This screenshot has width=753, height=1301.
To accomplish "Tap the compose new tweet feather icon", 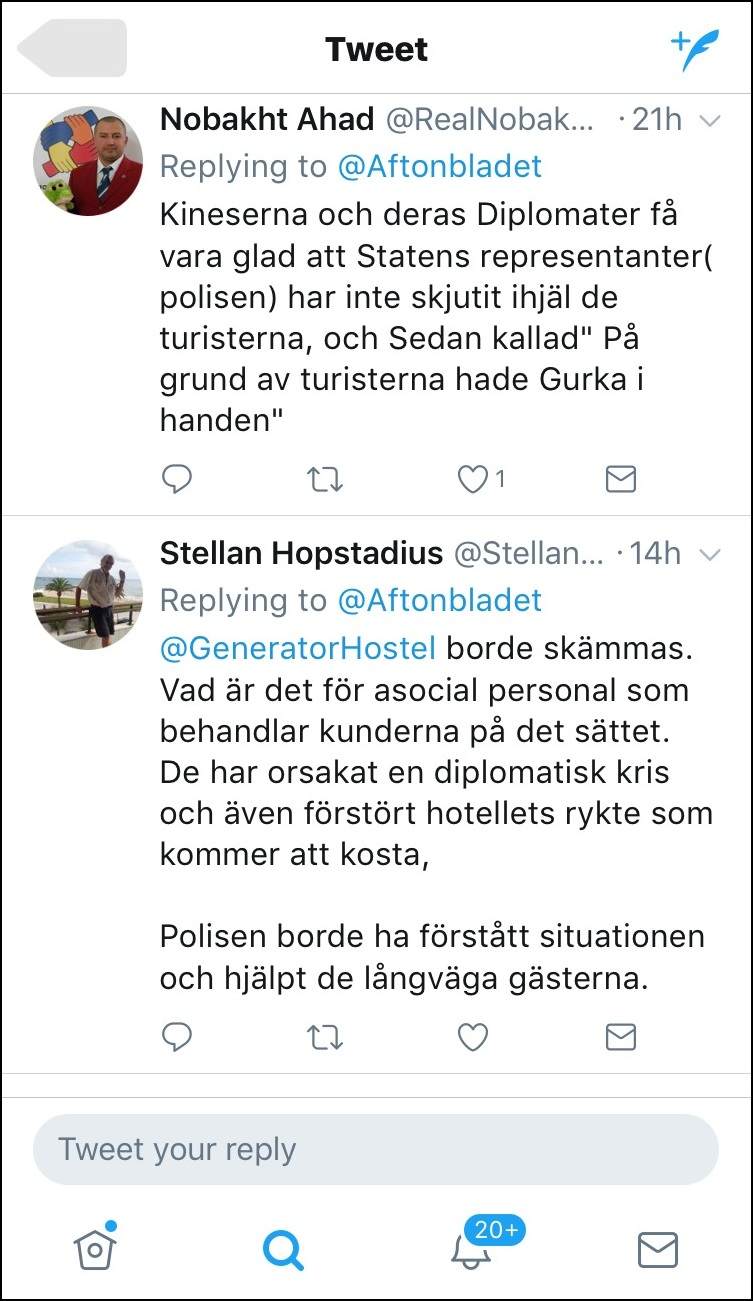I will click(694, 50).
